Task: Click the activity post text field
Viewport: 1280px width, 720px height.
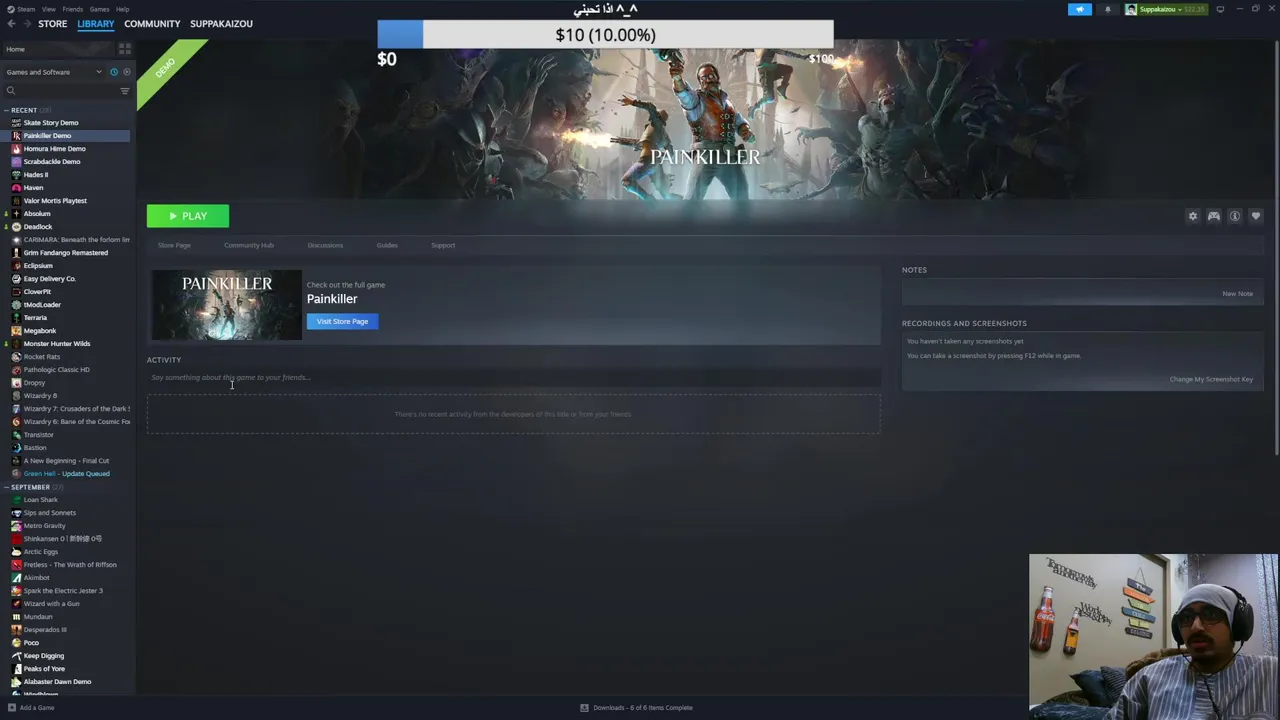Action: [x=514, y=378]
